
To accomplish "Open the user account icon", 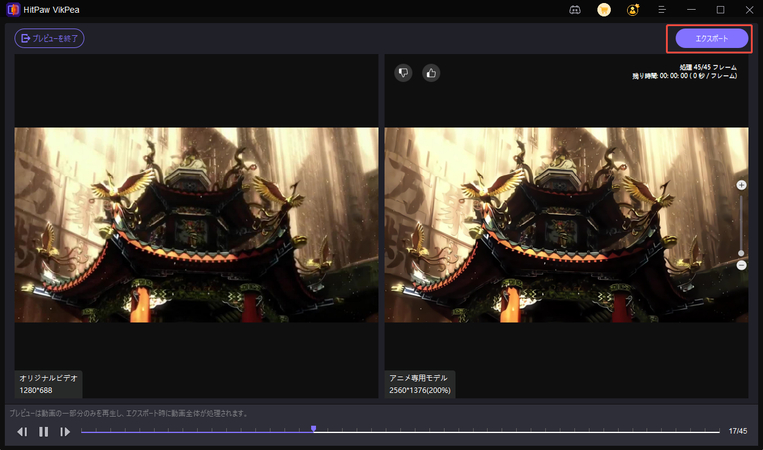I will tap(633, 10).
